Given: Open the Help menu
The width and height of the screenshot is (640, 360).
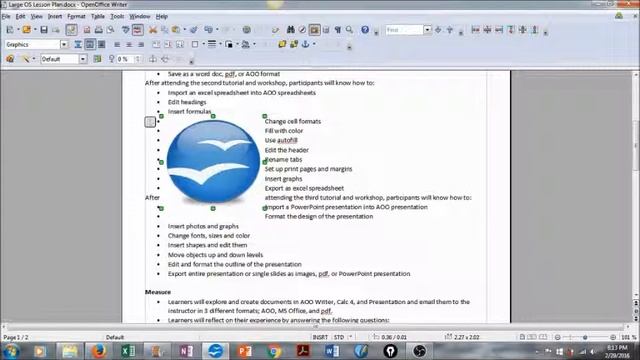Looking at the screenshot, I should 162,17.
